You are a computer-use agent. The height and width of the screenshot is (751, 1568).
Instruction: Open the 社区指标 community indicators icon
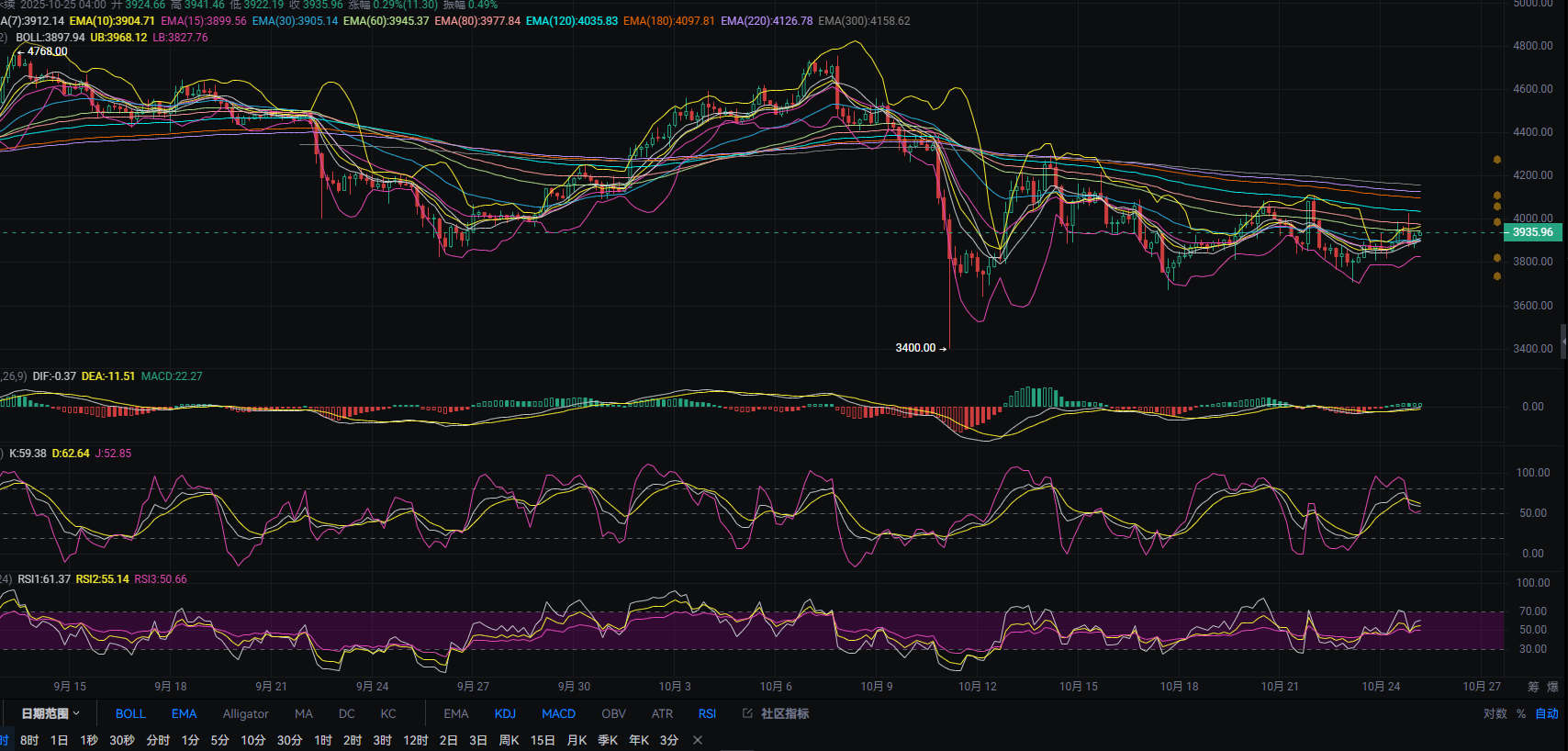(747, 713)
